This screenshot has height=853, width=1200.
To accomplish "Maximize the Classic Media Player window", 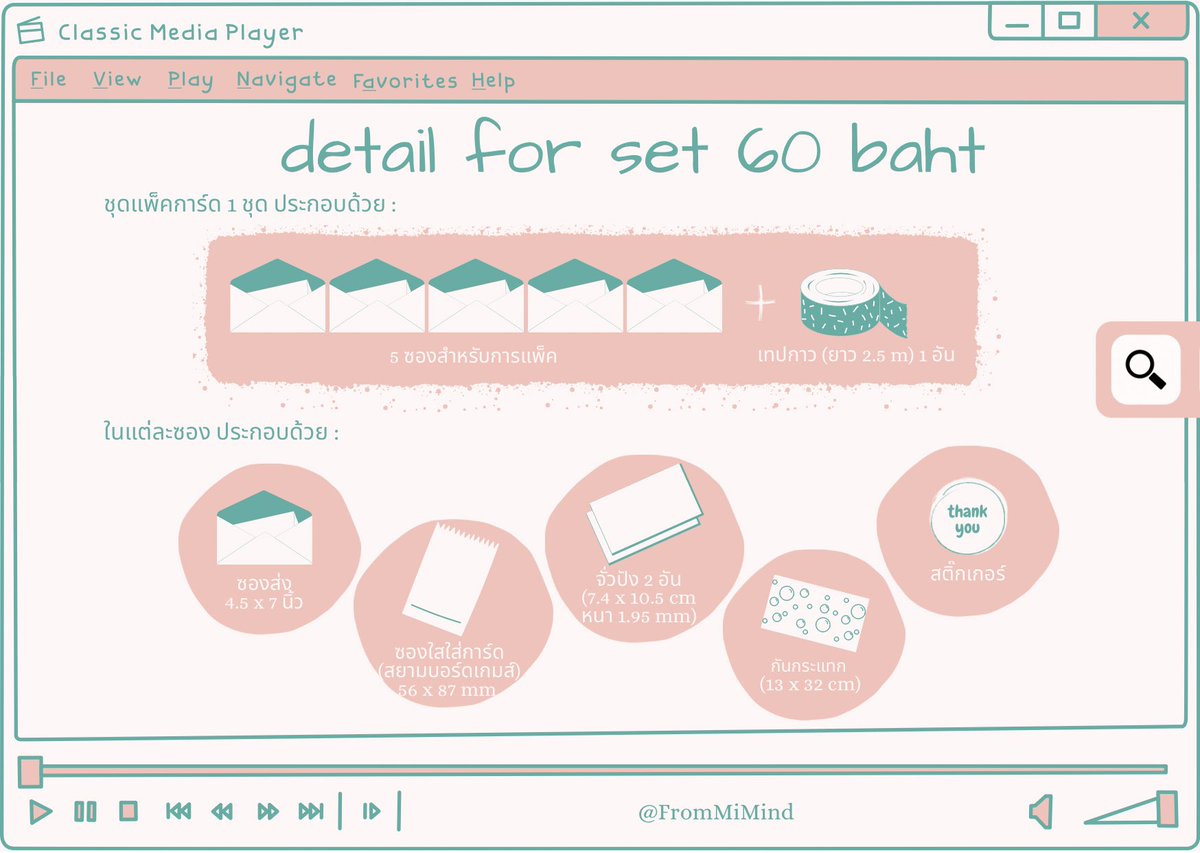I will [x=1069, y=21].
